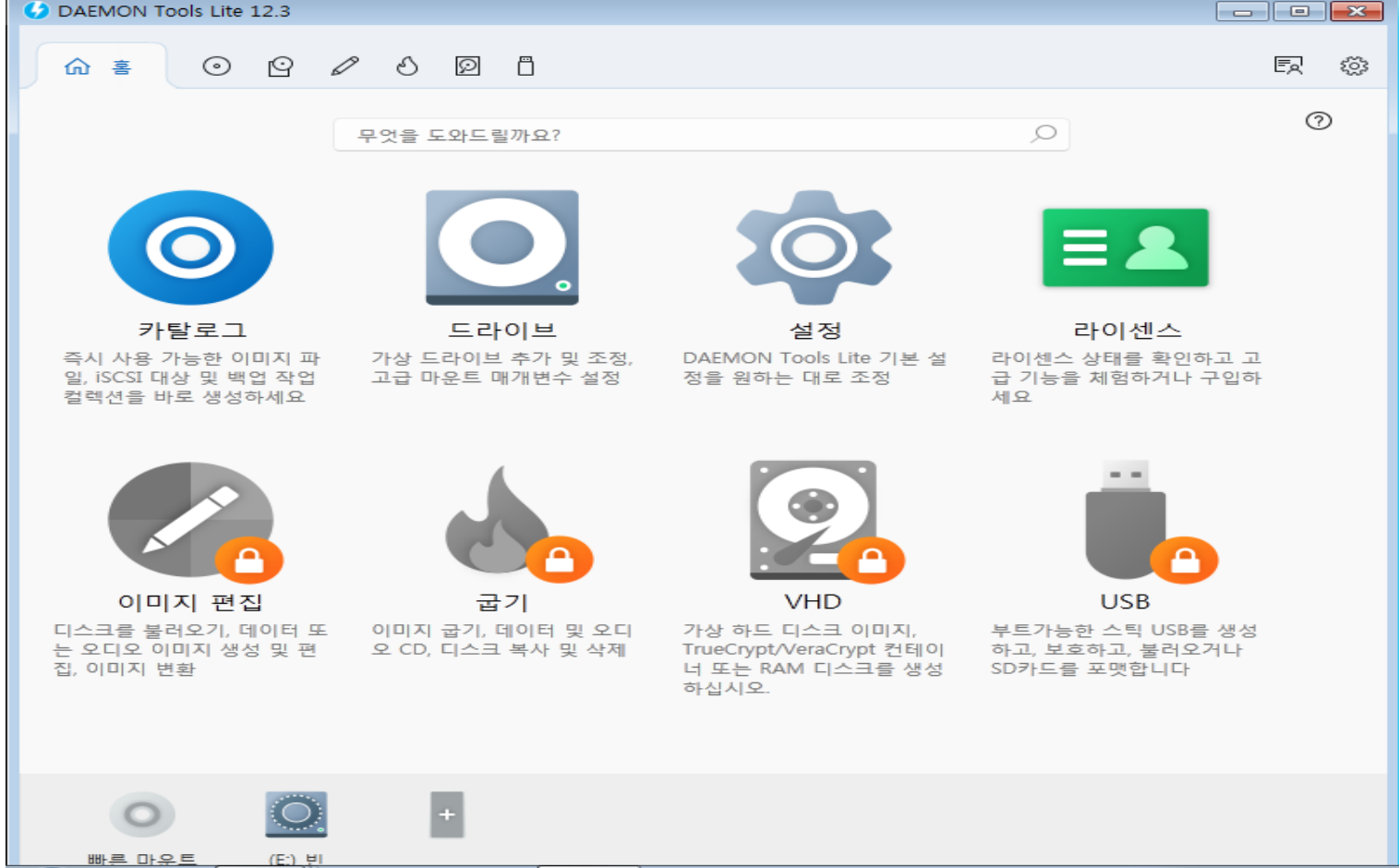Image resolution: width=1399 pixels, height=868 pixels.
Task: Click the 카탈로그 description text
Action: tap(191, 378)
